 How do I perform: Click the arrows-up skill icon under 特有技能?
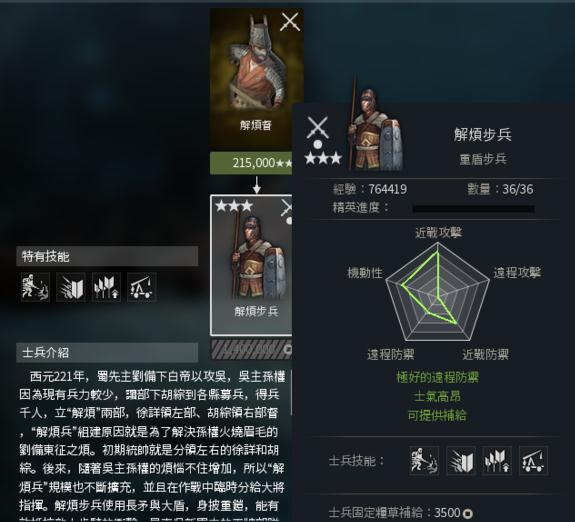(106, 287)
